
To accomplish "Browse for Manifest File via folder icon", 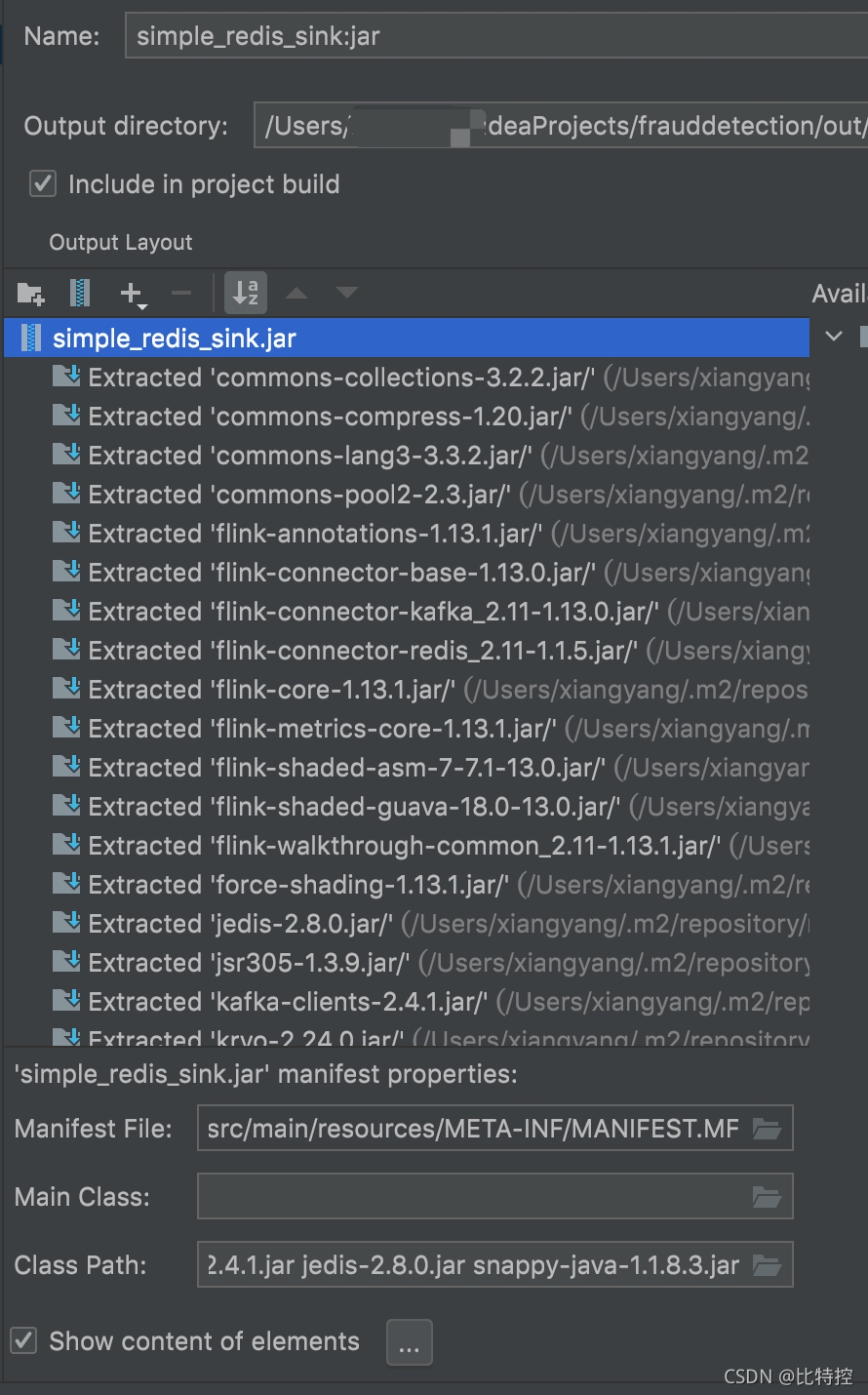I will [x=767, y=1129].
